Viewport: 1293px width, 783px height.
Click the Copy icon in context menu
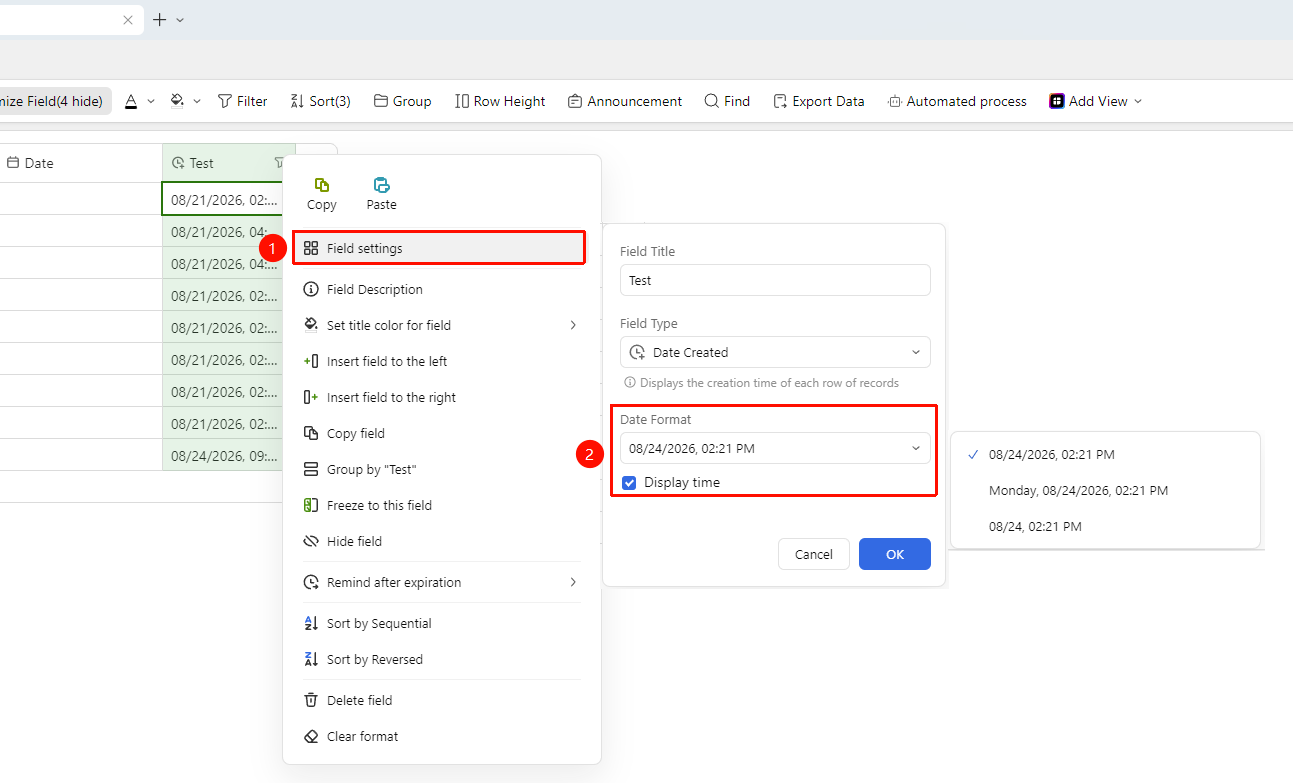[x=322, y=185]
